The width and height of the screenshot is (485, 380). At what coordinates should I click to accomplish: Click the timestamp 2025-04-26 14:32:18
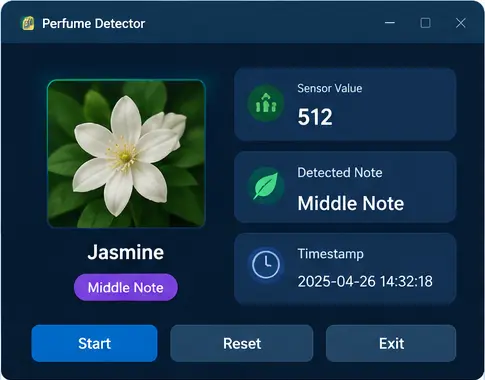point(365,281)
